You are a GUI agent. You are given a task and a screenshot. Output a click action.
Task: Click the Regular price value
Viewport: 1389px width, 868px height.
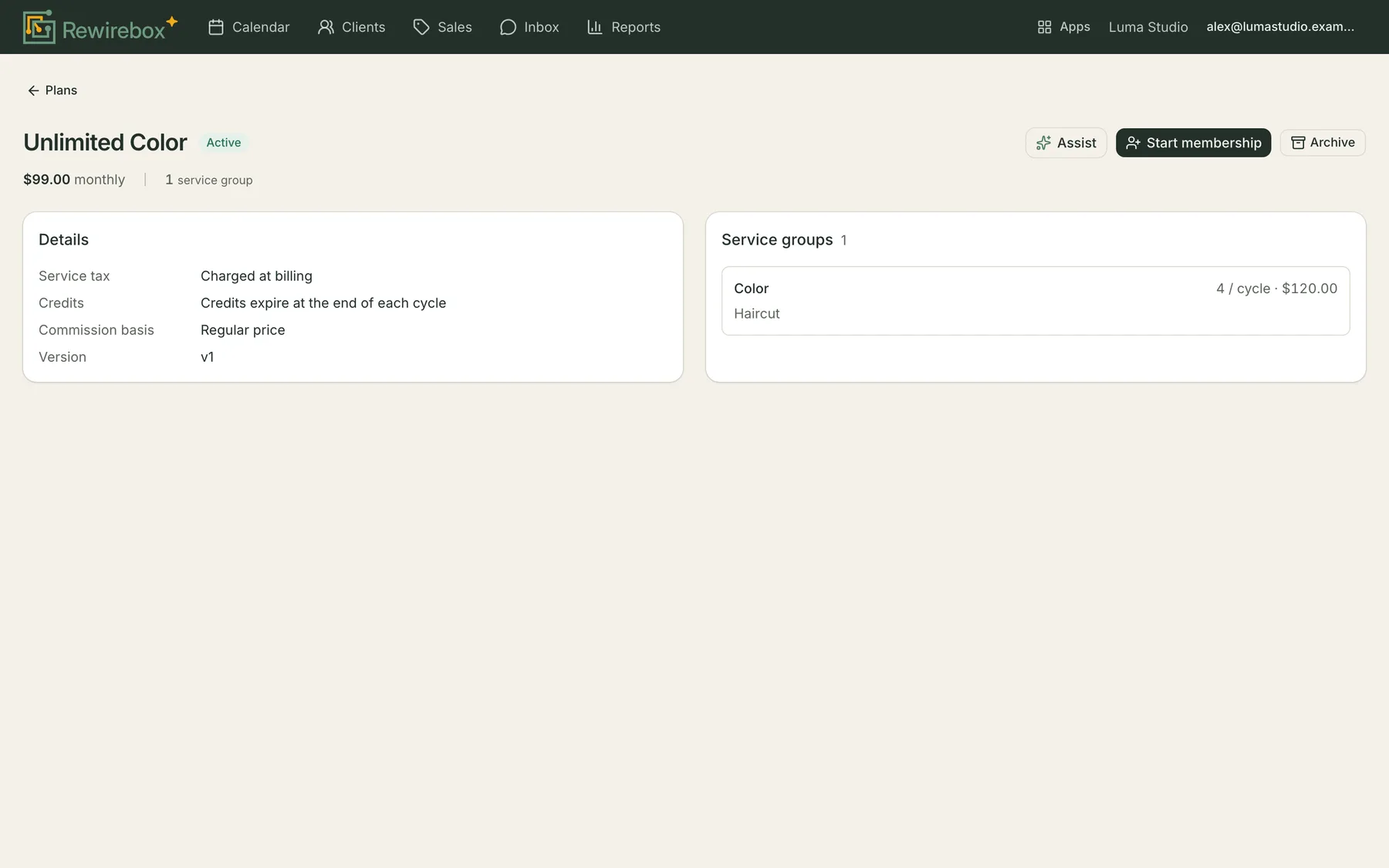pyautogui.click(x=243, y=330)
